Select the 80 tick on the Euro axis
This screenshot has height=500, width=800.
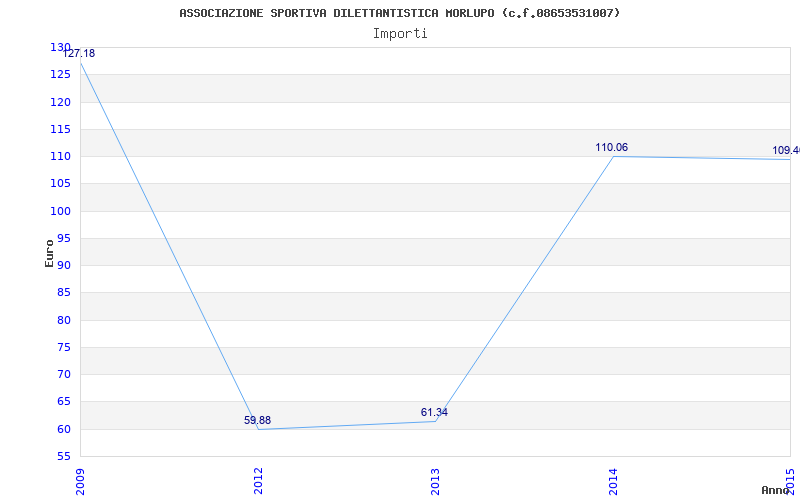(64, 320)
